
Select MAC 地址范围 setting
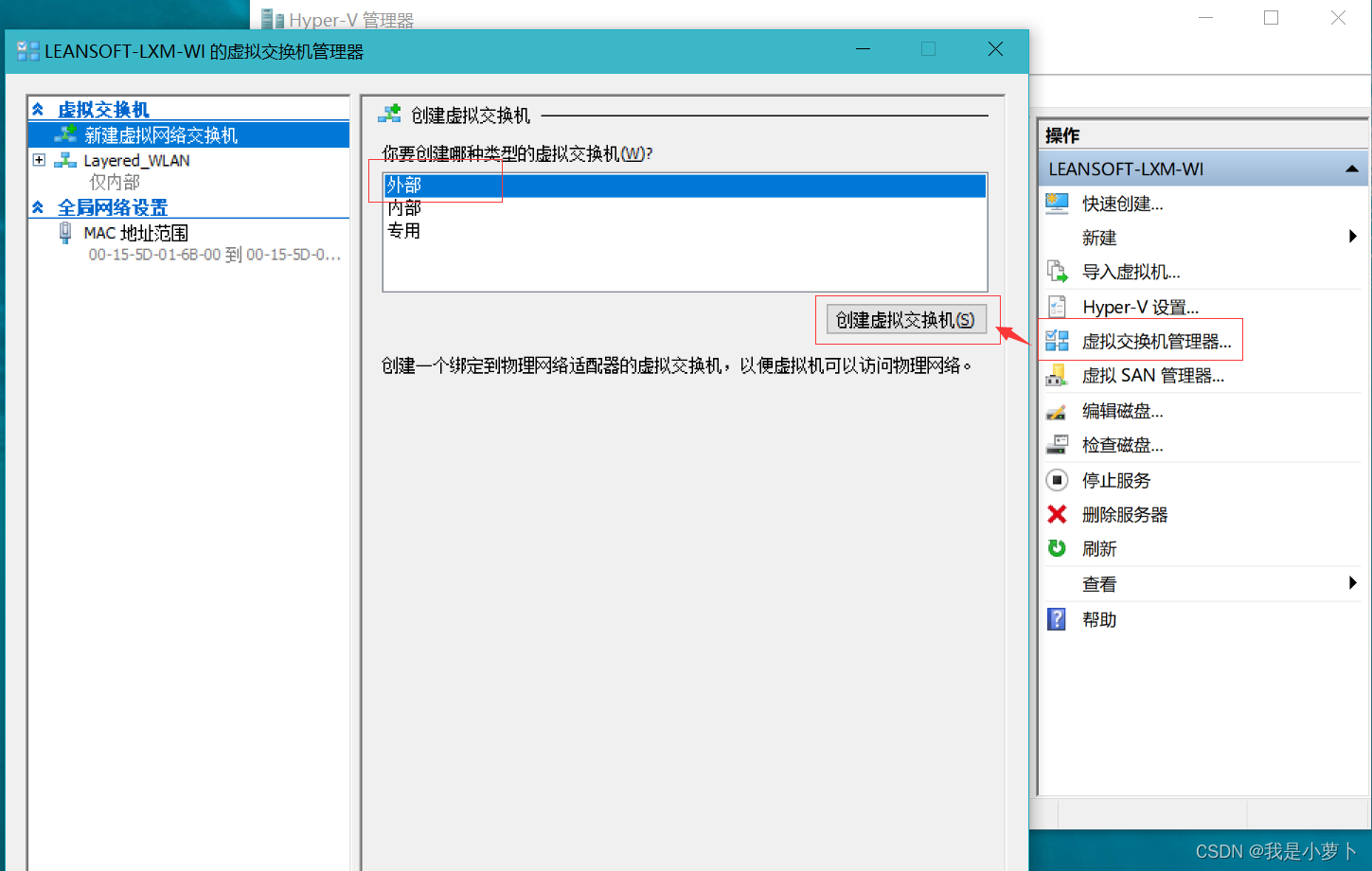[135, 232]
